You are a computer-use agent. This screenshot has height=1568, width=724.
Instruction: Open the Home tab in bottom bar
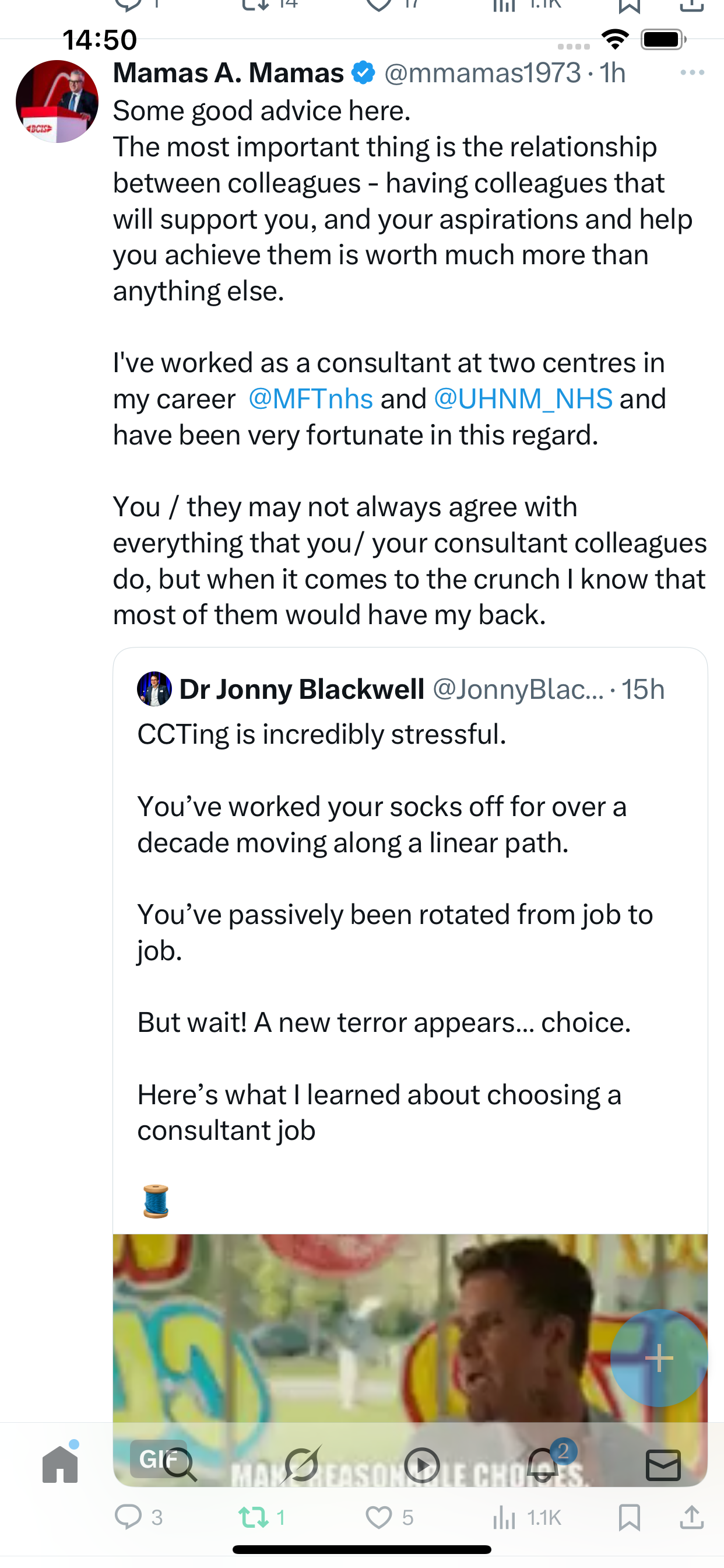point(60,1464)
